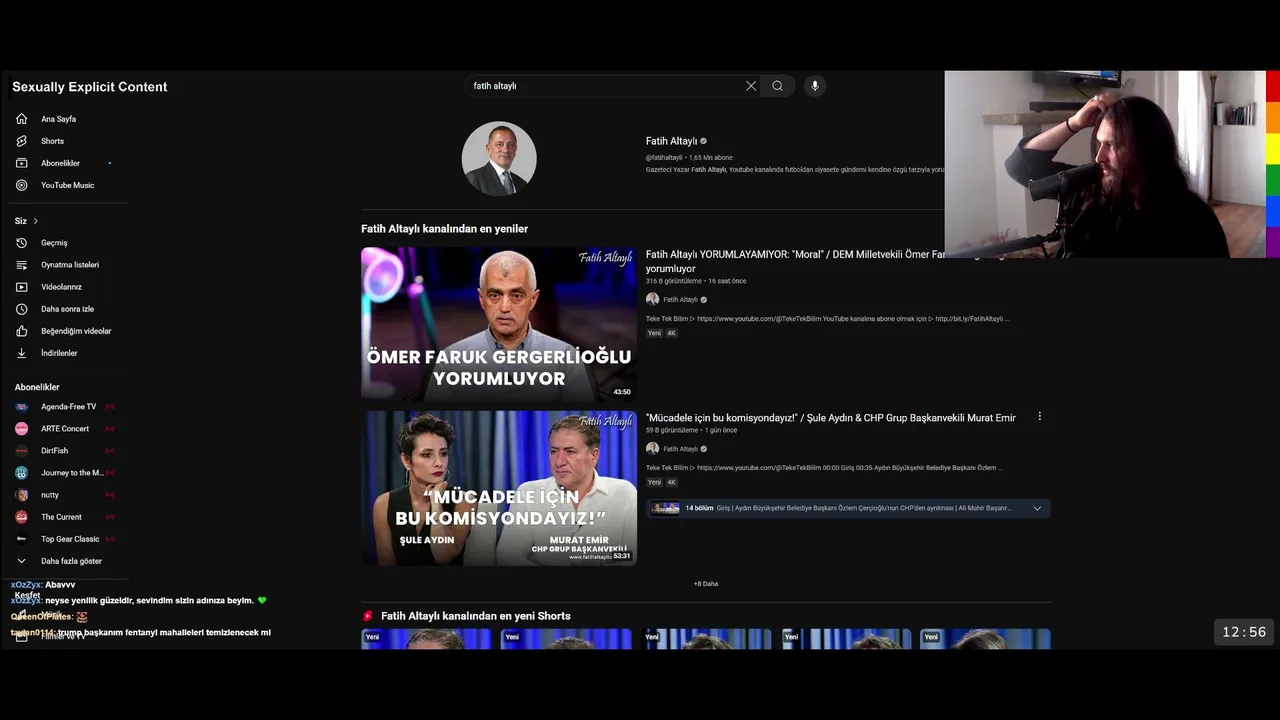Open Geçmiş history clock icon

(21, 243)
